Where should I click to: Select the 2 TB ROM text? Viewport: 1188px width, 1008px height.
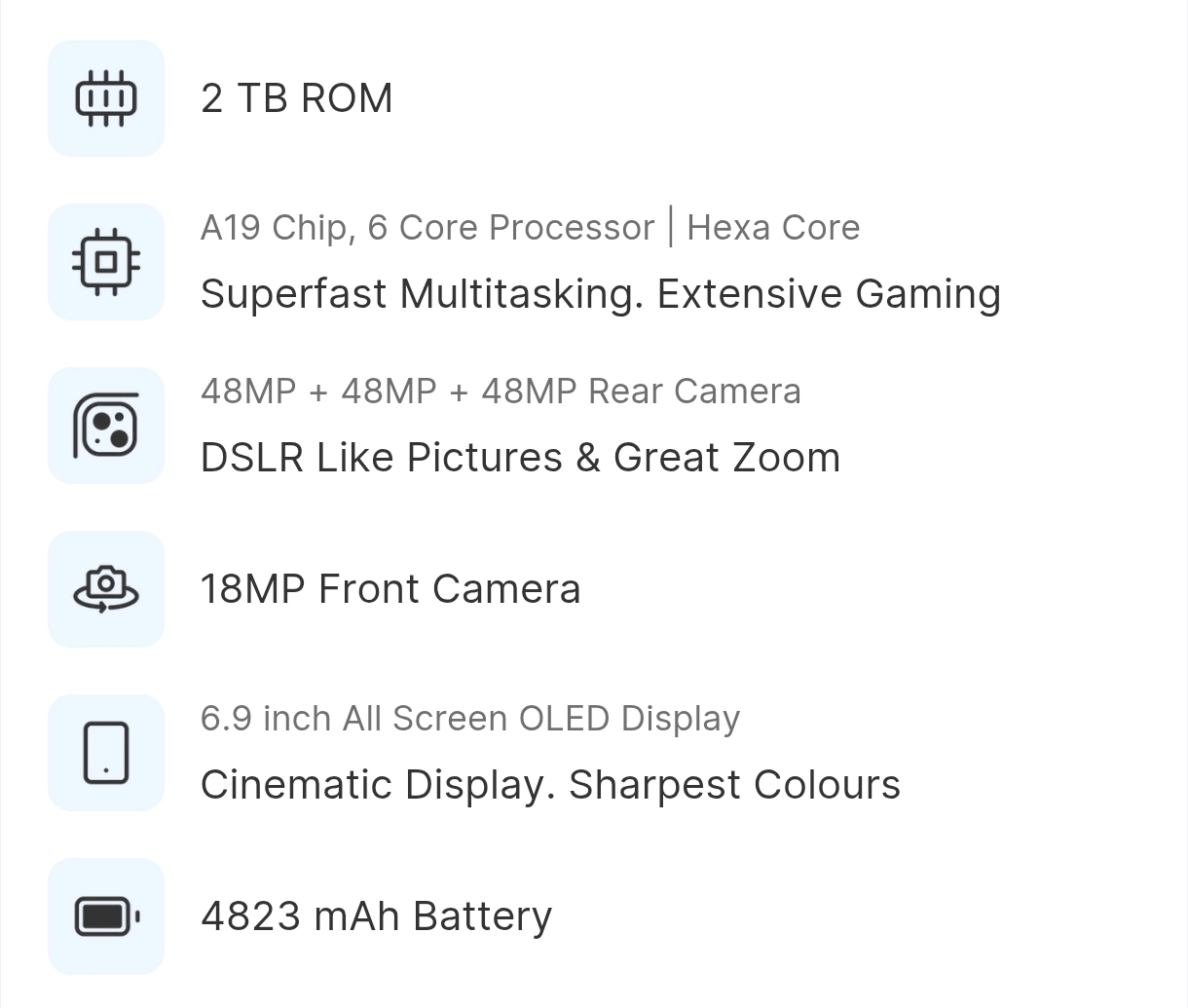[297, 98]
